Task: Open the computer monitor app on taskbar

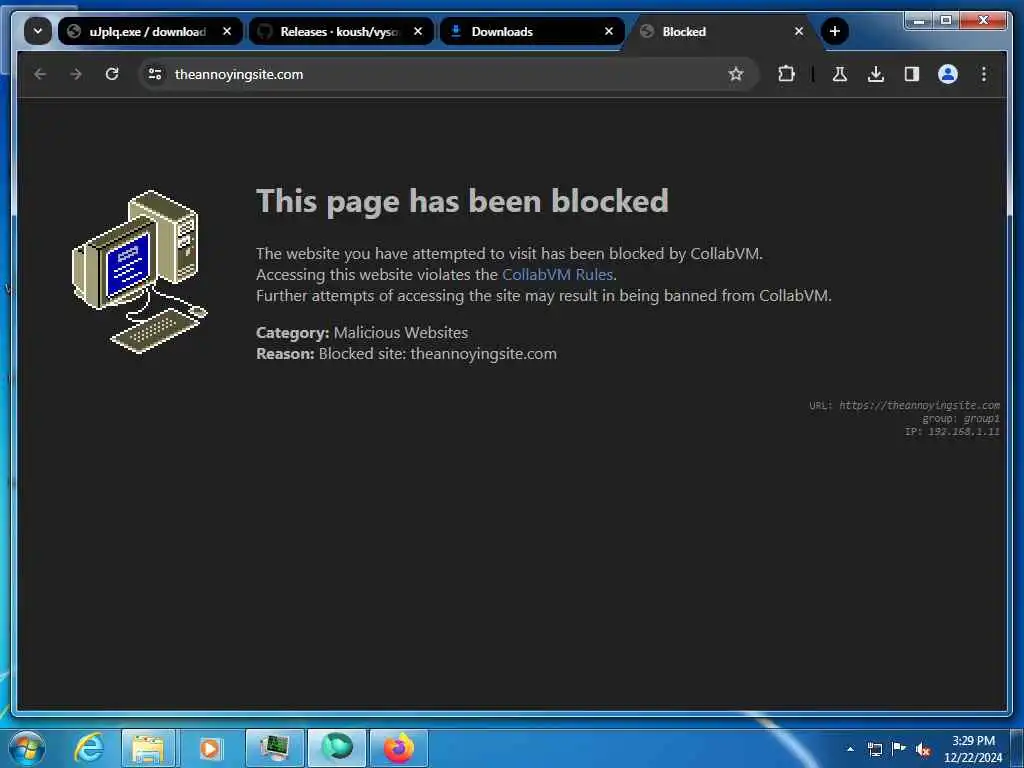Action: click(x=275, y=748)
